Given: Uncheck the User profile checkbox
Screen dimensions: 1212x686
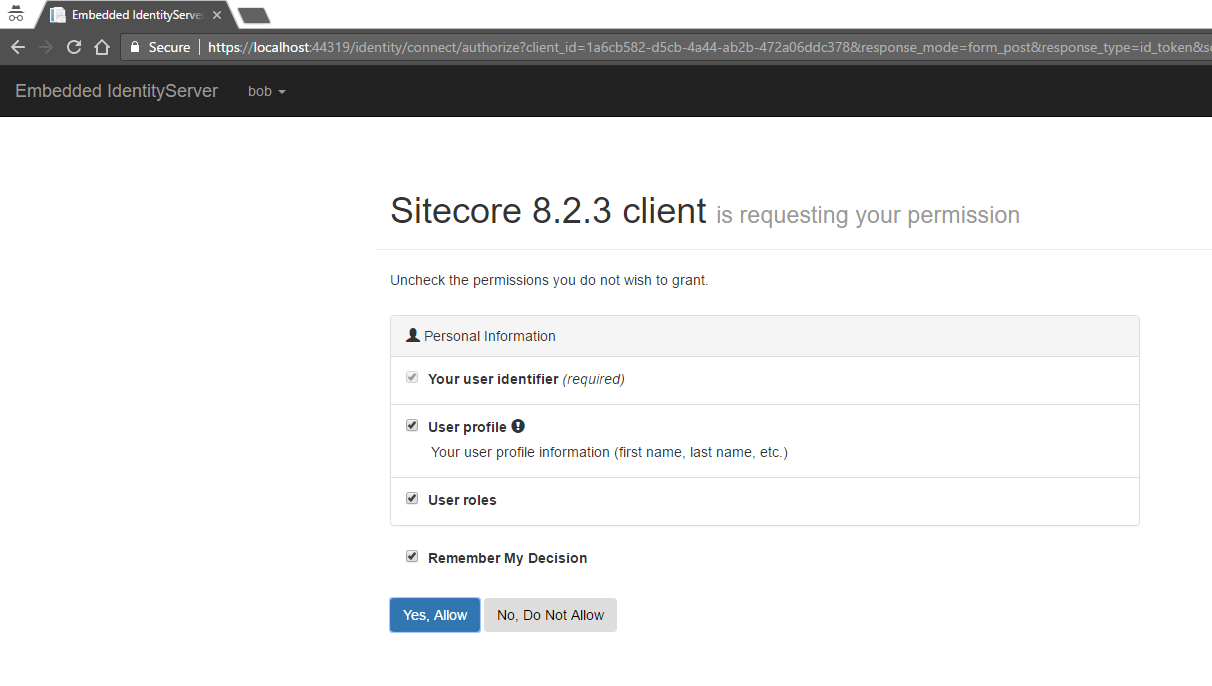Looking at the screenshot, I should click(x=412, y=425).
